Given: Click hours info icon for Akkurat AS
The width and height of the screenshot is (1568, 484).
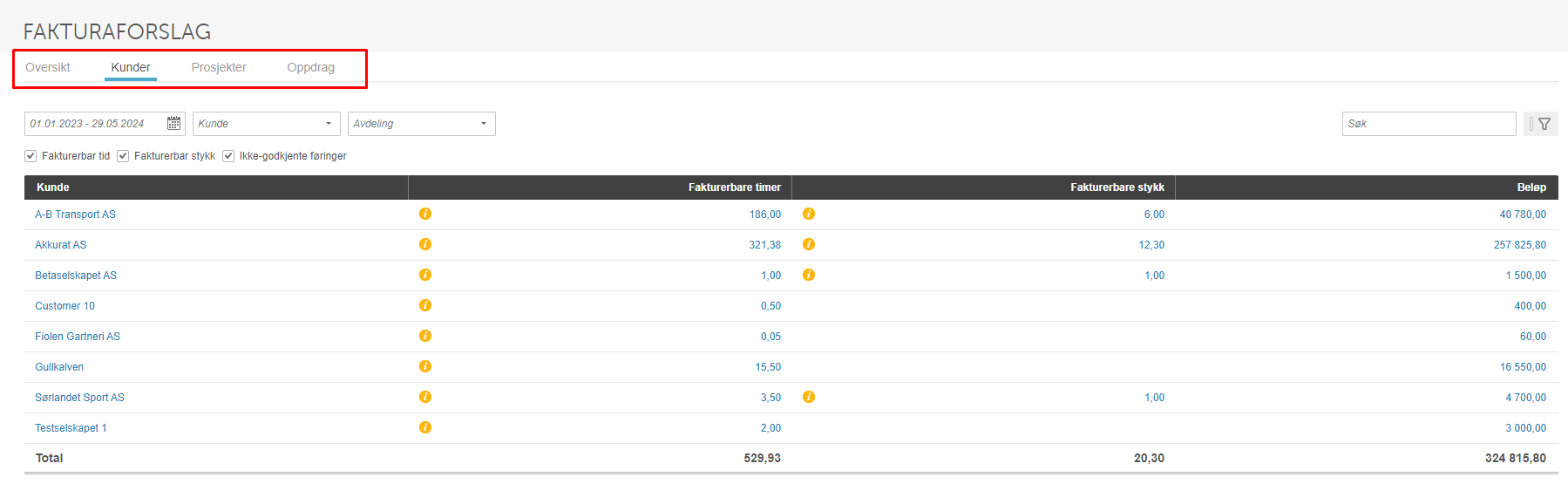Looking at the screenshot, I should pyautogui.click(x=425, y=244).
